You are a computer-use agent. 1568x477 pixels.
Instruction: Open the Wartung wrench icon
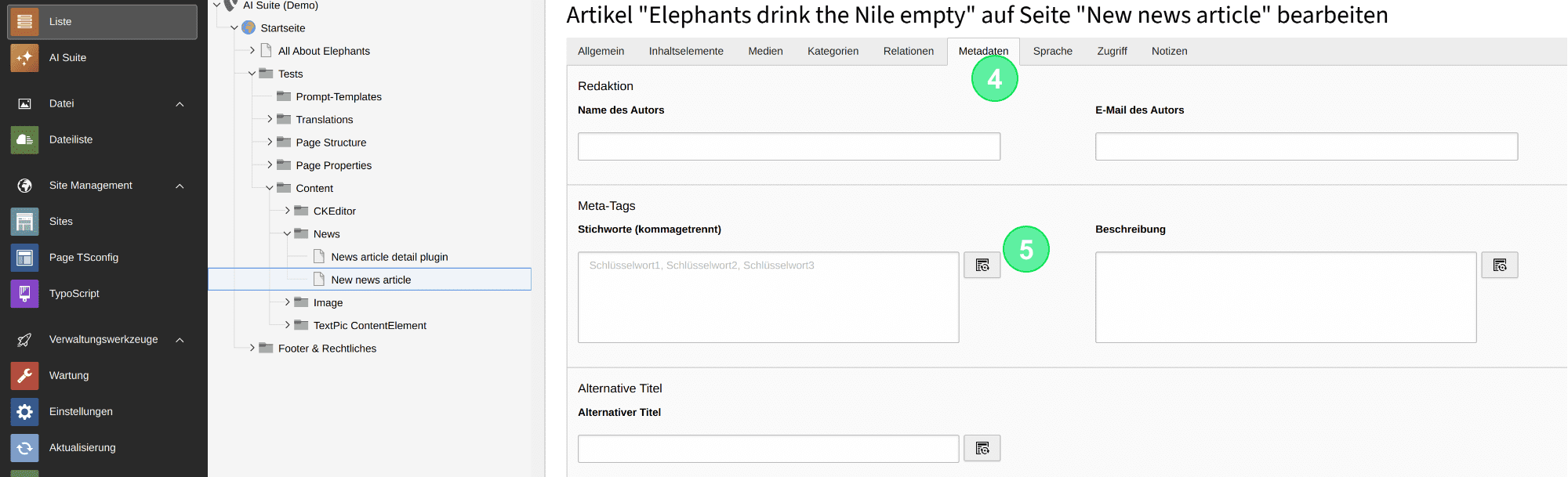coord(24,376)
